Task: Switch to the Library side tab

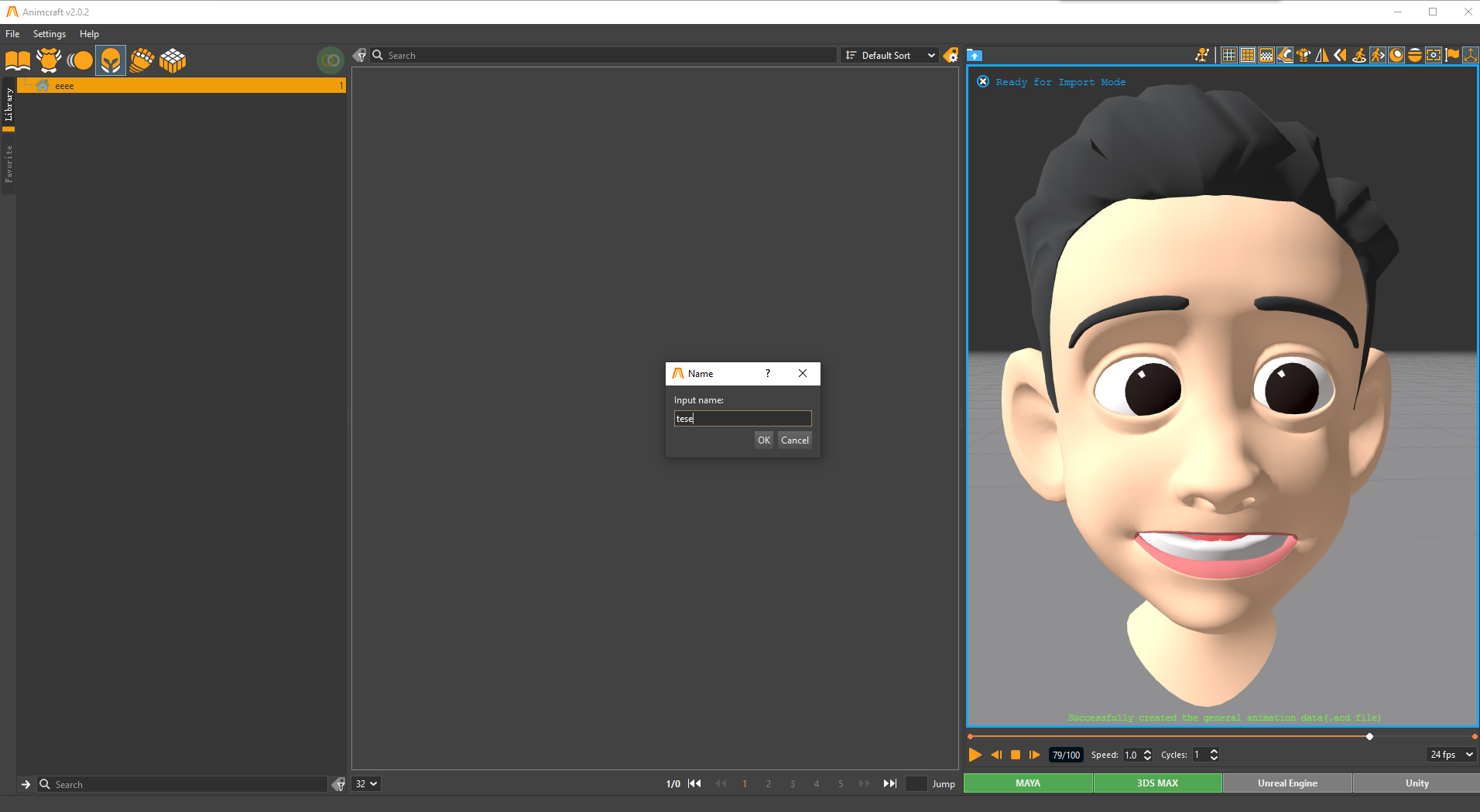Action: coord(9,104)
